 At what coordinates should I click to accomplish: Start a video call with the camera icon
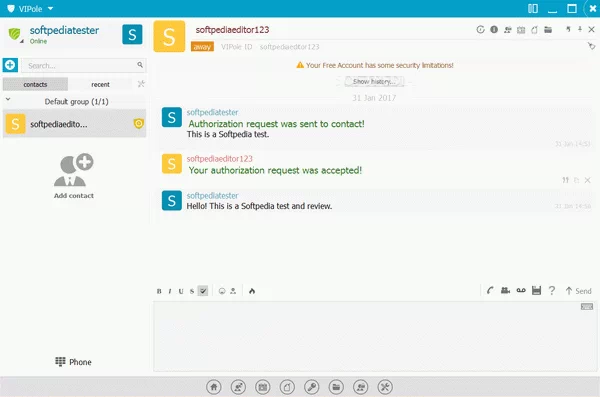click(x=505, y=291)
